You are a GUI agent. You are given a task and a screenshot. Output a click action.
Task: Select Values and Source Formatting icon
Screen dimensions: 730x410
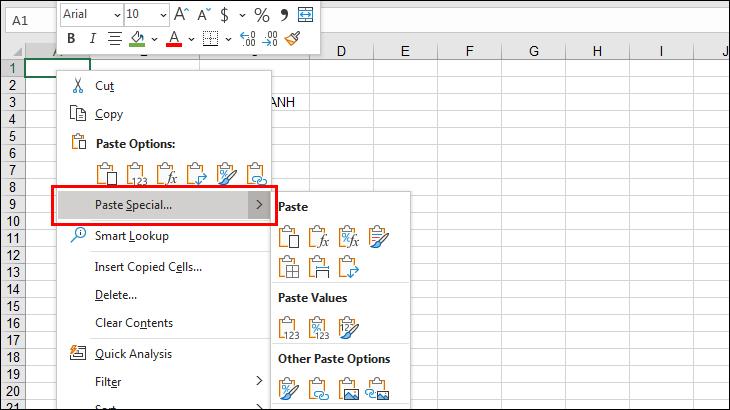(349, 328)
